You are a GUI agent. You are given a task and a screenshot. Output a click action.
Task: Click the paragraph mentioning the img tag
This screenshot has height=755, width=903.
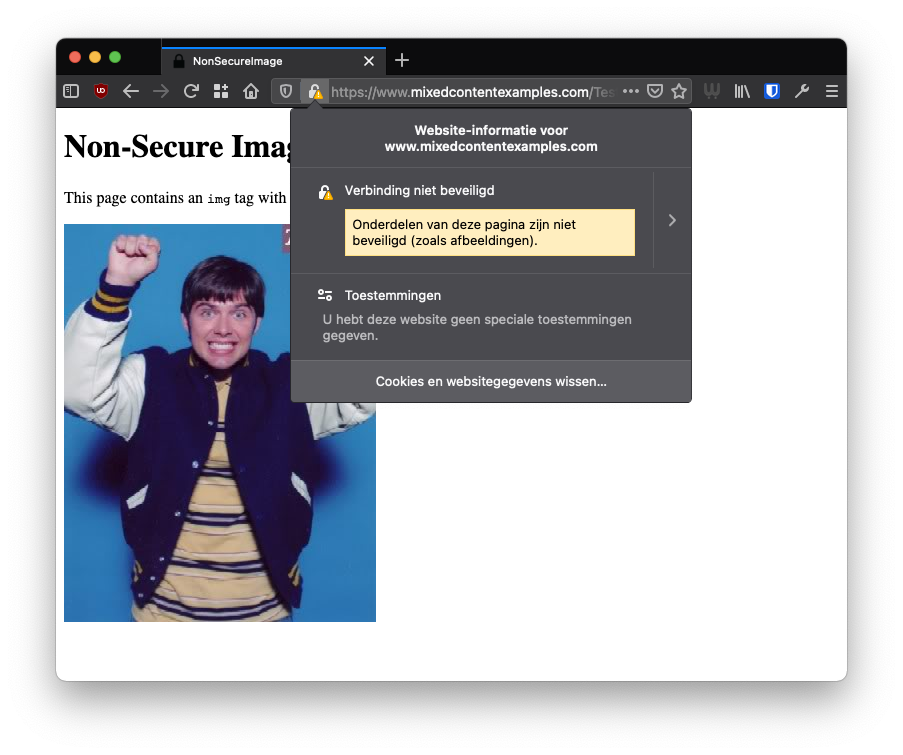click(x=176, y=198)
